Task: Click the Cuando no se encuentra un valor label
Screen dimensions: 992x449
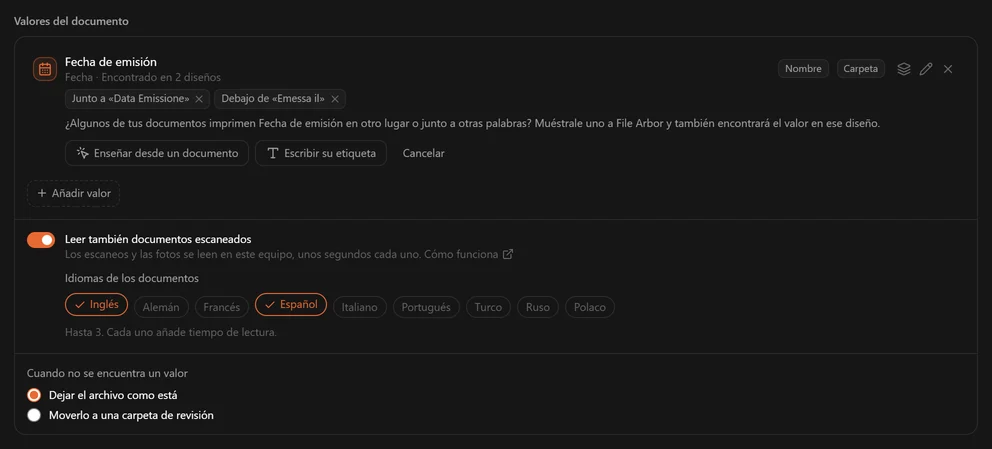Action: pyautogui.click(x=108, y=374)
